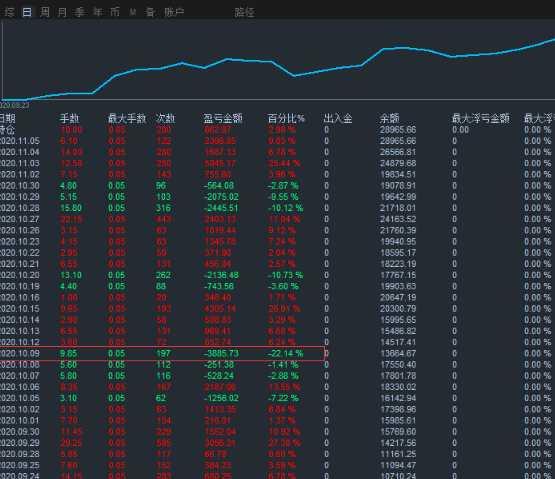The width and height of the screenshot is (555, 479).
Task: Click the 最大手数 column header
Action: click(x=127, y=118)
